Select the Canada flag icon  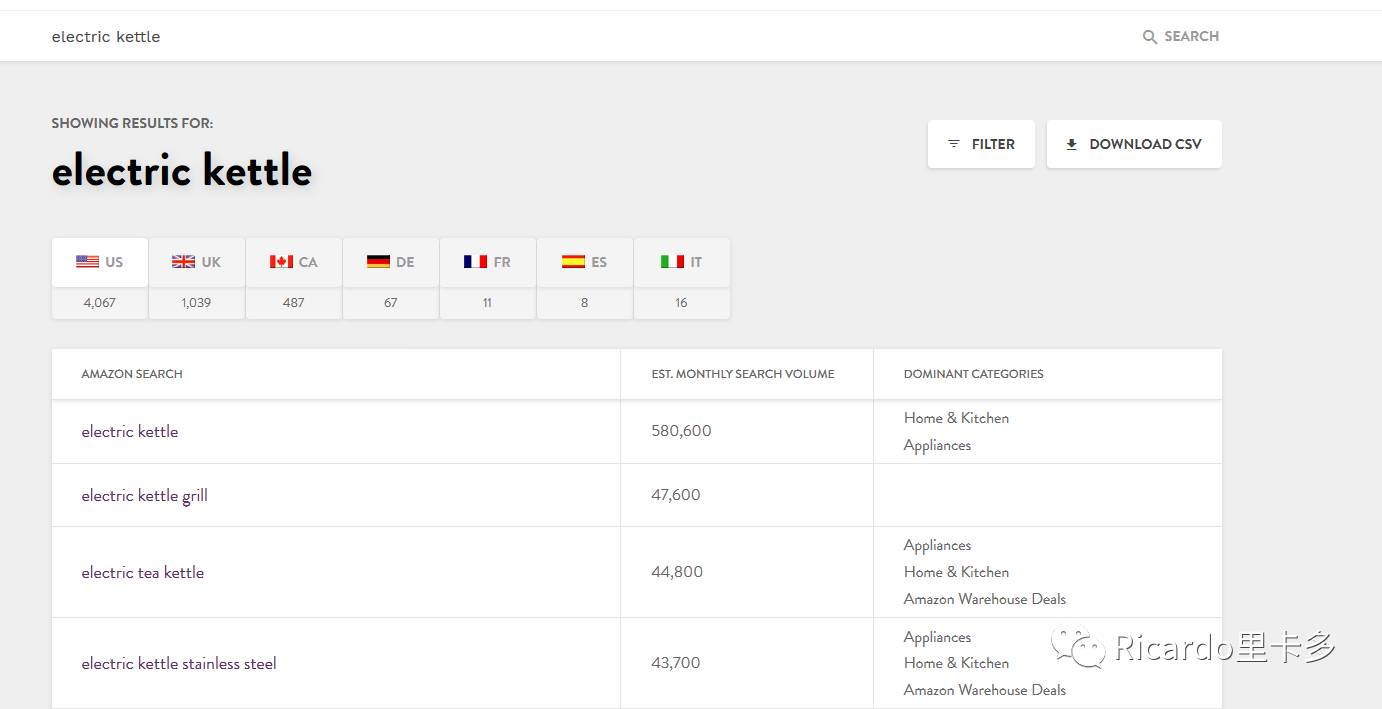point(281,262)
